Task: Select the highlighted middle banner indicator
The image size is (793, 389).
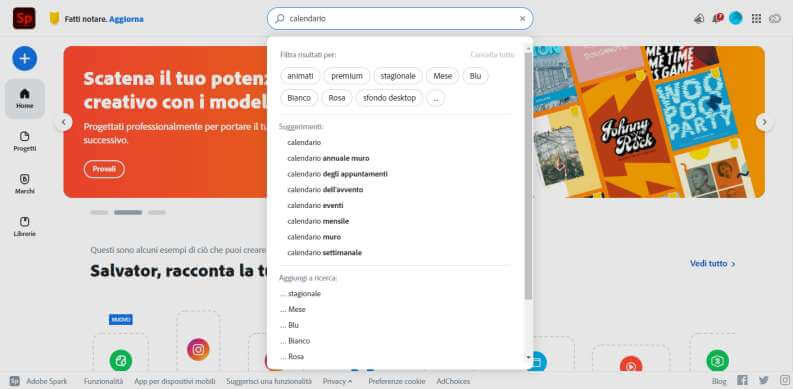Action: 128,212
